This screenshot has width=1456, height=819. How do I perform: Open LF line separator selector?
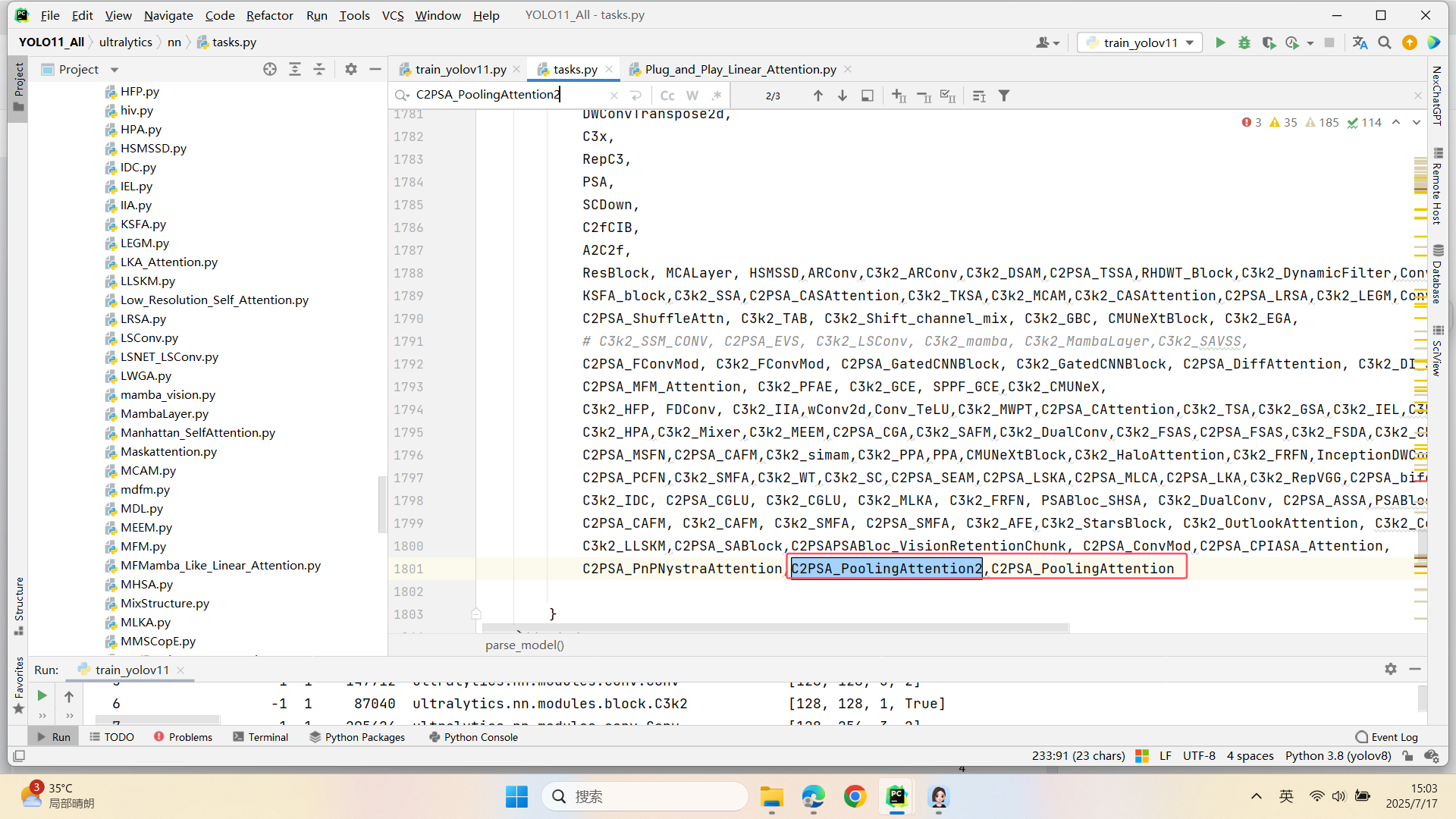pos(1166,755)
